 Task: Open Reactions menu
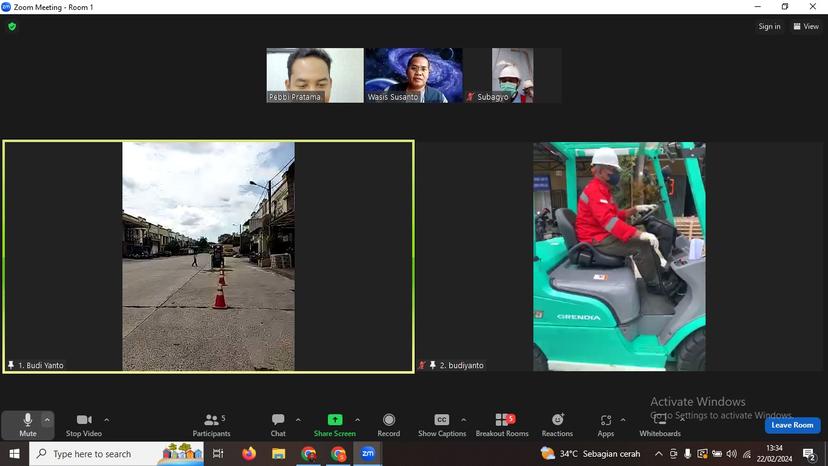coord(557,425)
